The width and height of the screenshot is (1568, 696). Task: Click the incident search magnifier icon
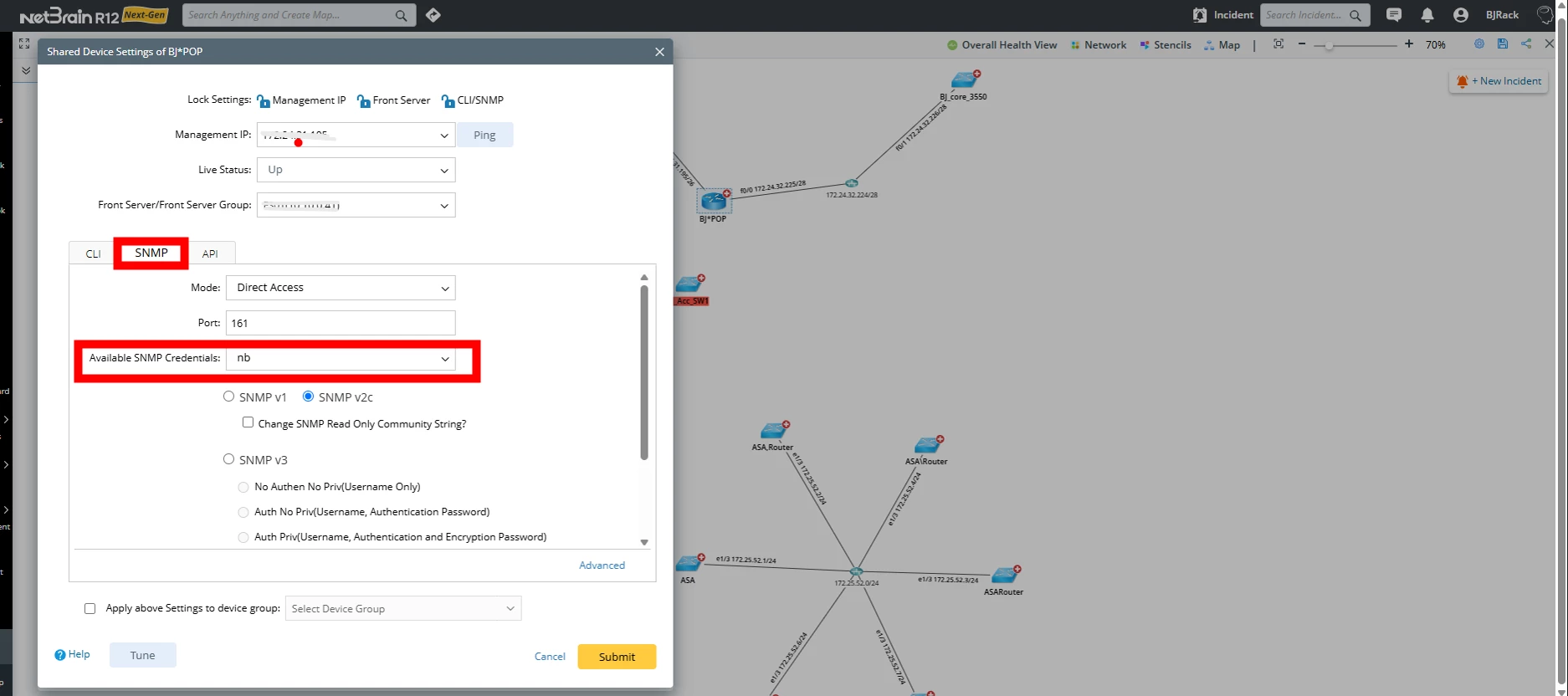tap(1355, 15)
